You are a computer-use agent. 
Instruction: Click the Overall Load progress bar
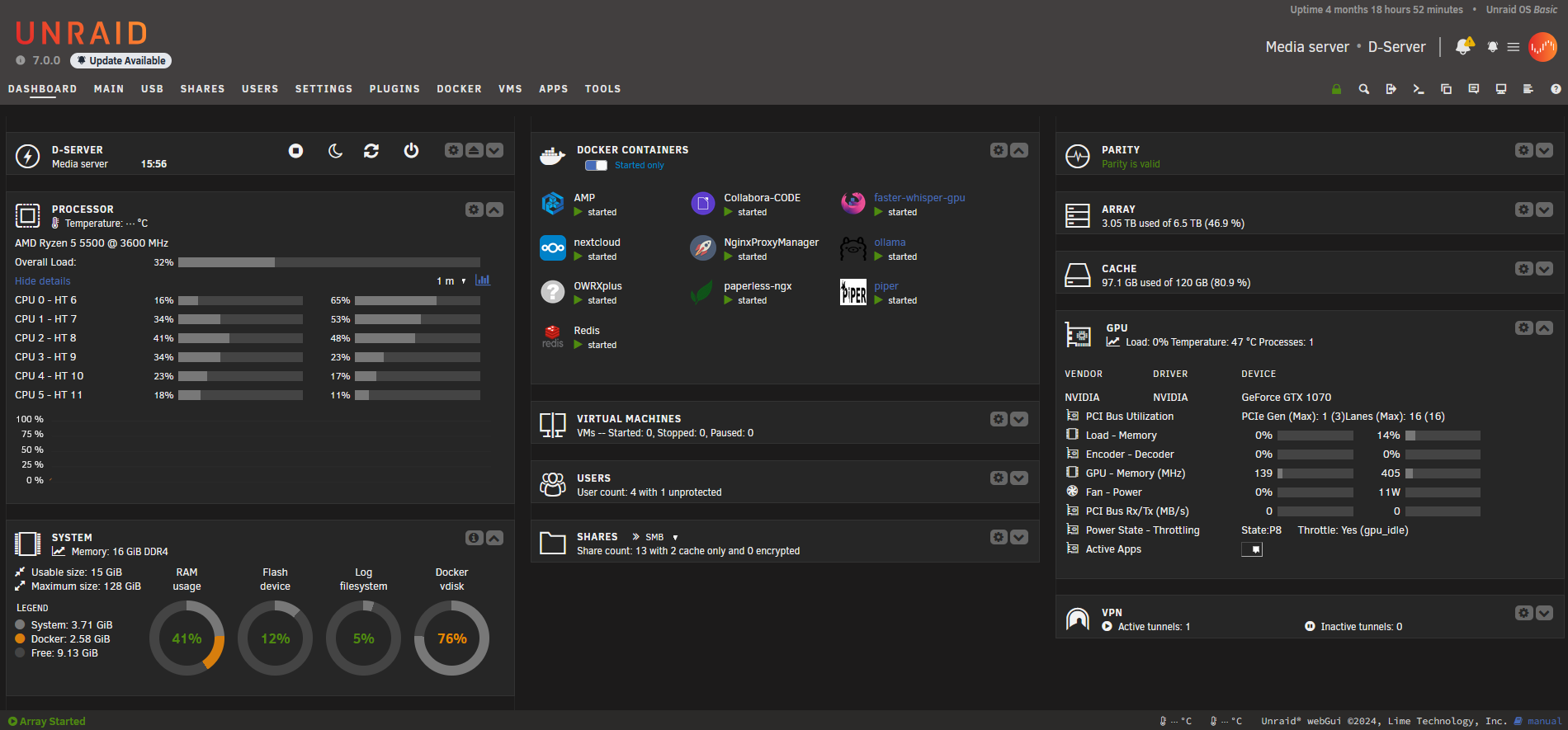pos(329,262)
